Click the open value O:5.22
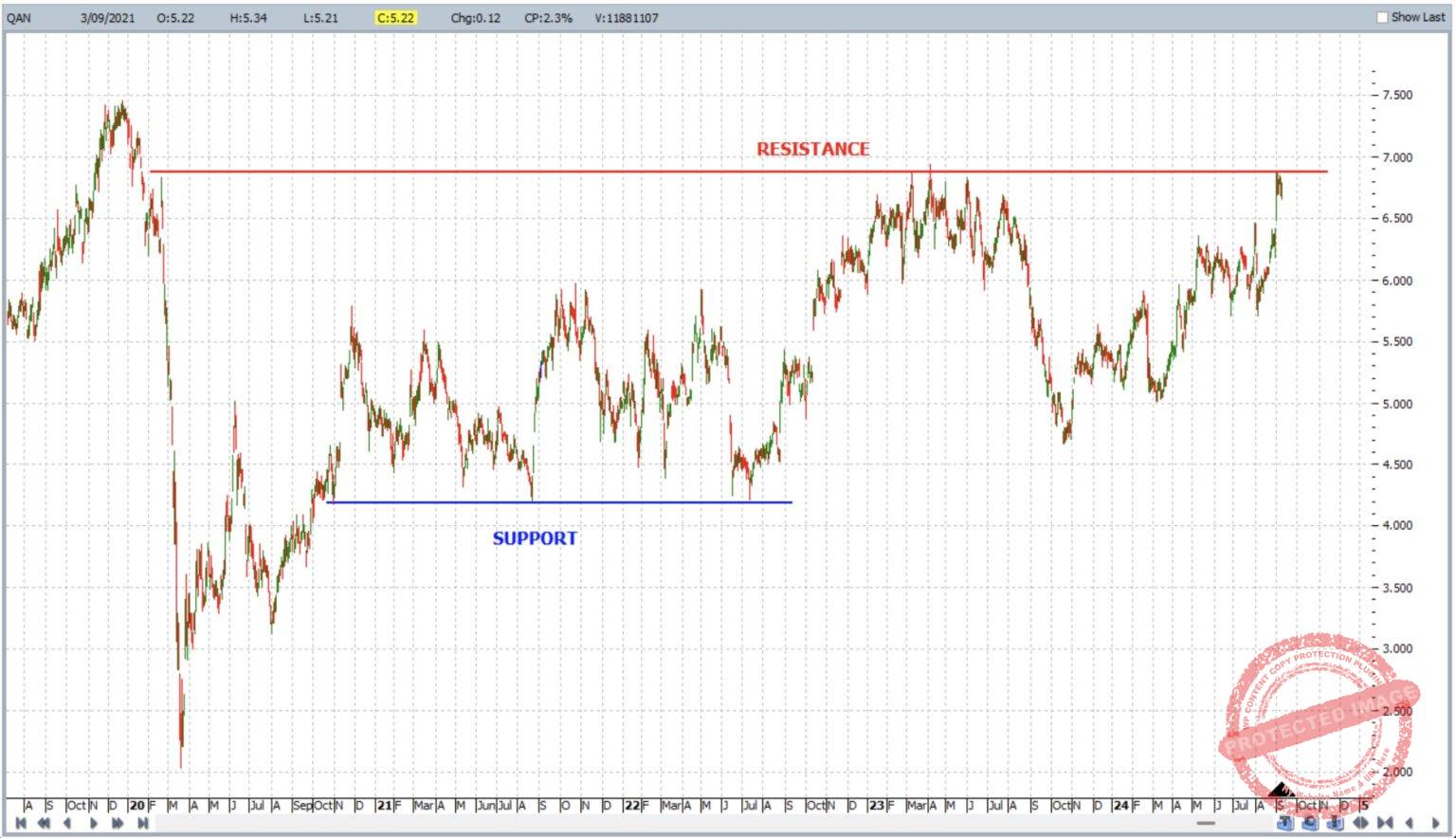 [175, 17]
